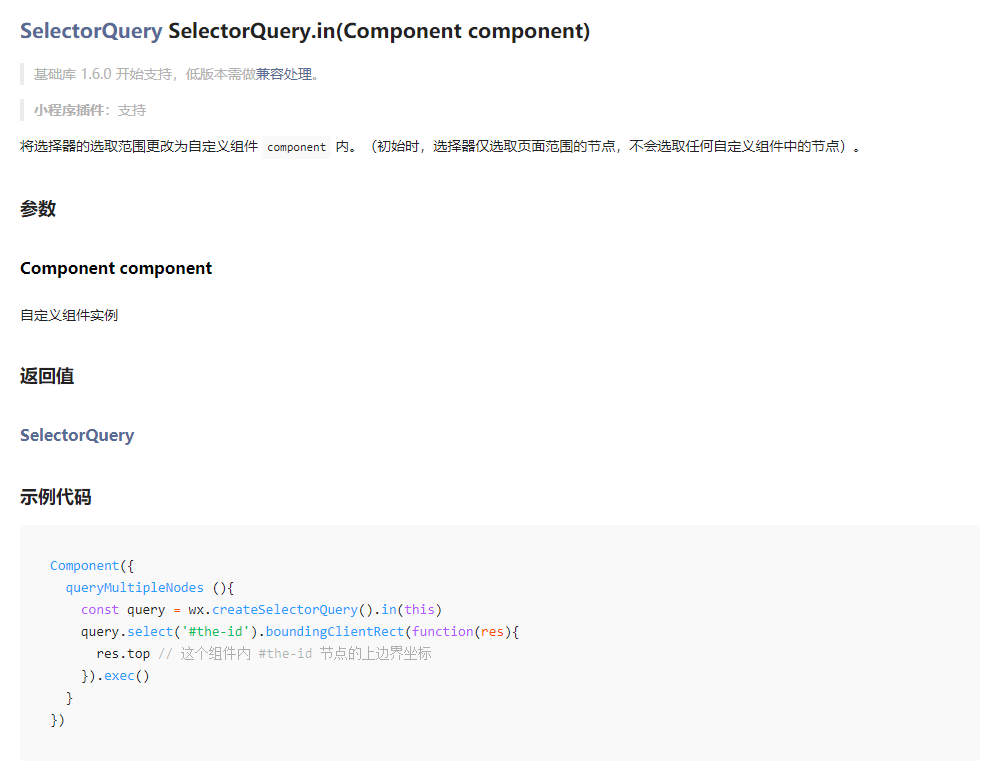995x773 pixels.
Task: Open the SelectorQuery return type link
Action: coord(77,435)
